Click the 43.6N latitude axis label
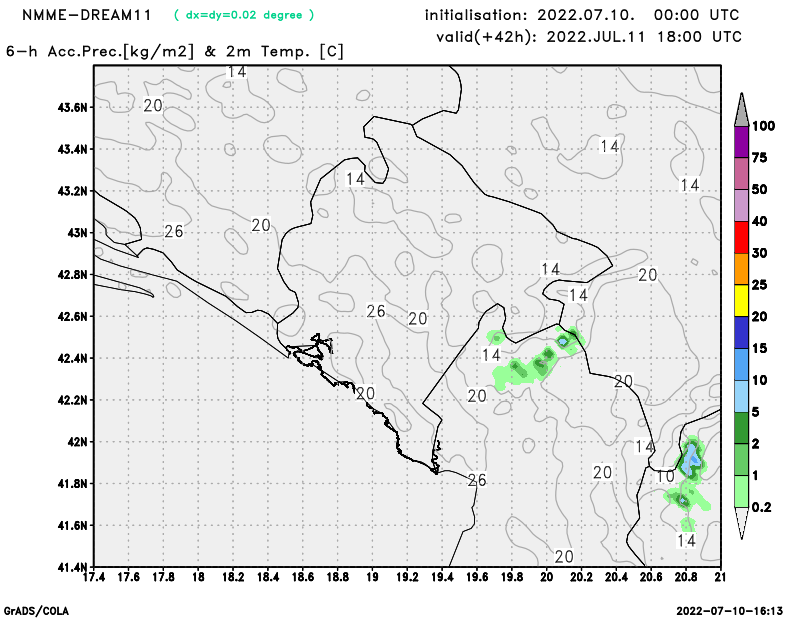The width and height of the screenshot is (800, 618). (73, 107)
